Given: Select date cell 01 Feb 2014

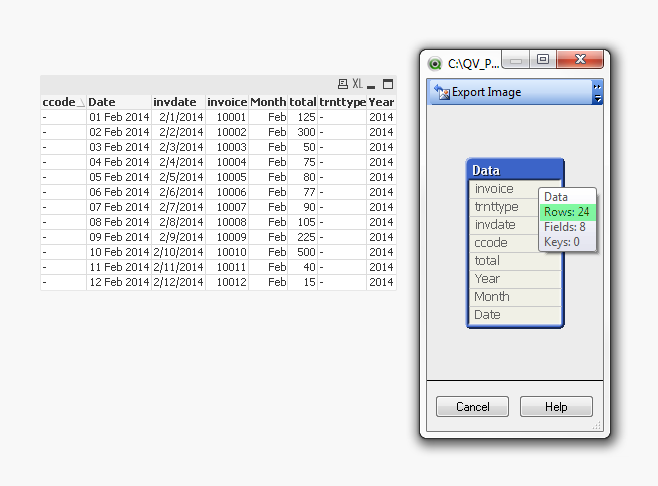Looking at the screenshot, I should point(119,117).
